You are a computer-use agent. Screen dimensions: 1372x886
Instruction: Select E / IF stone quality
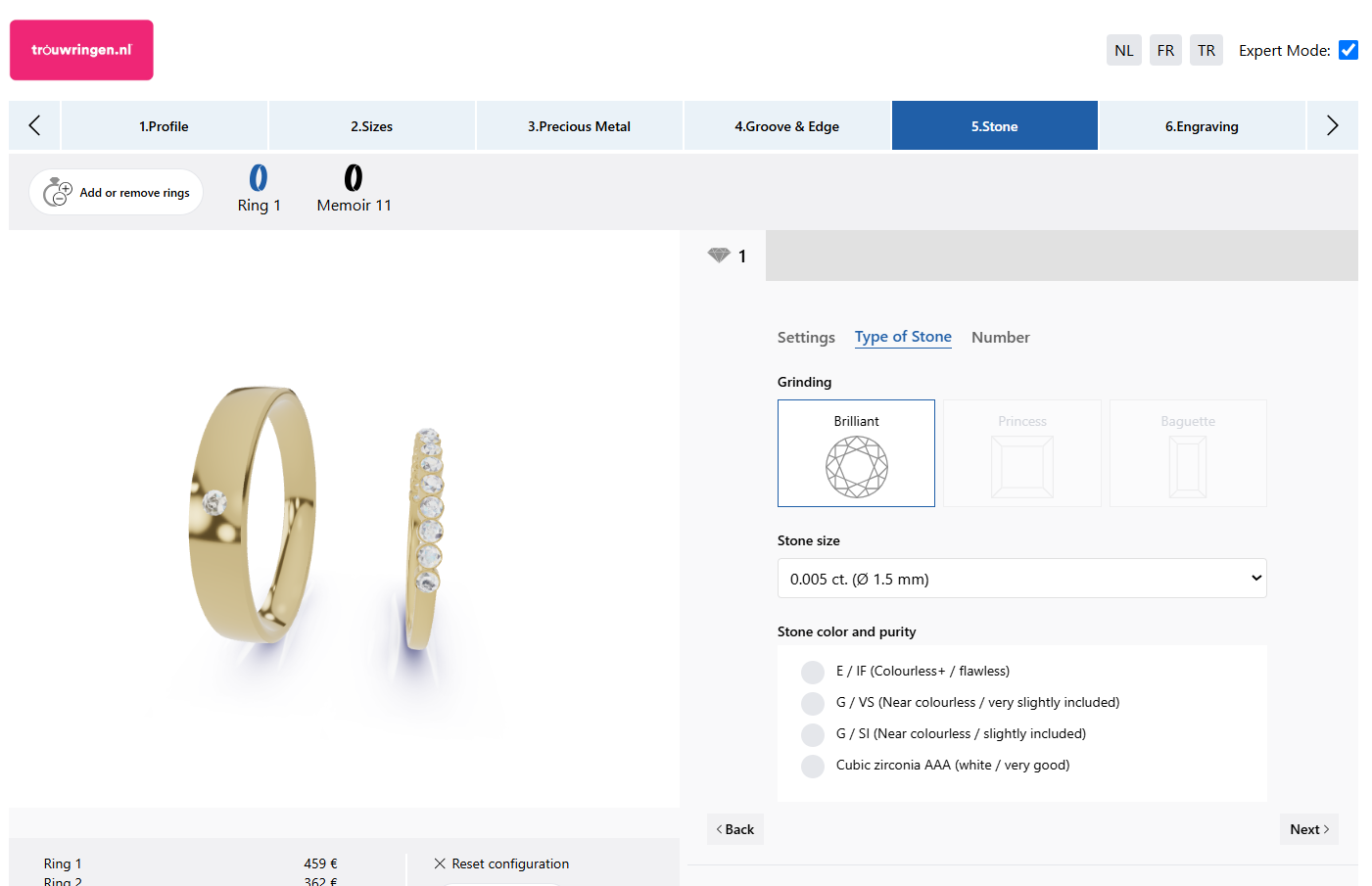(812, 672)
